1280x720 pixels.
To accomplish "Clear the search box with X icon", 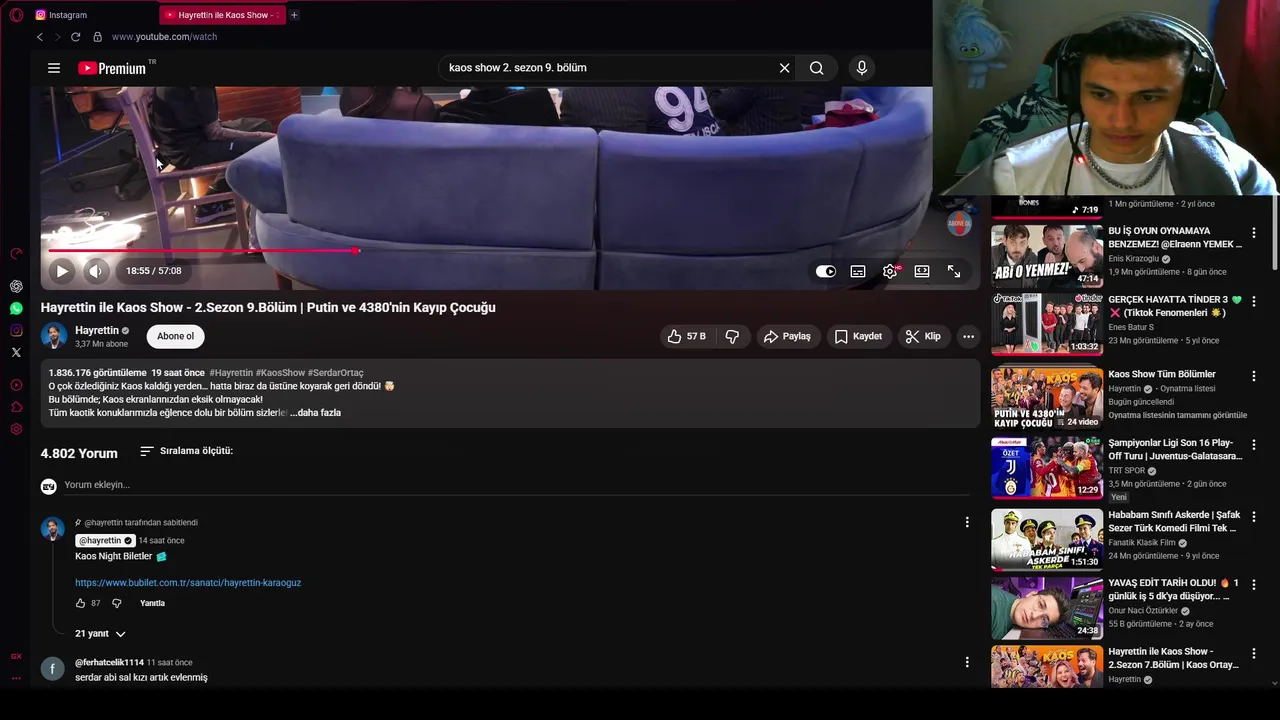I will coord(785,68).
